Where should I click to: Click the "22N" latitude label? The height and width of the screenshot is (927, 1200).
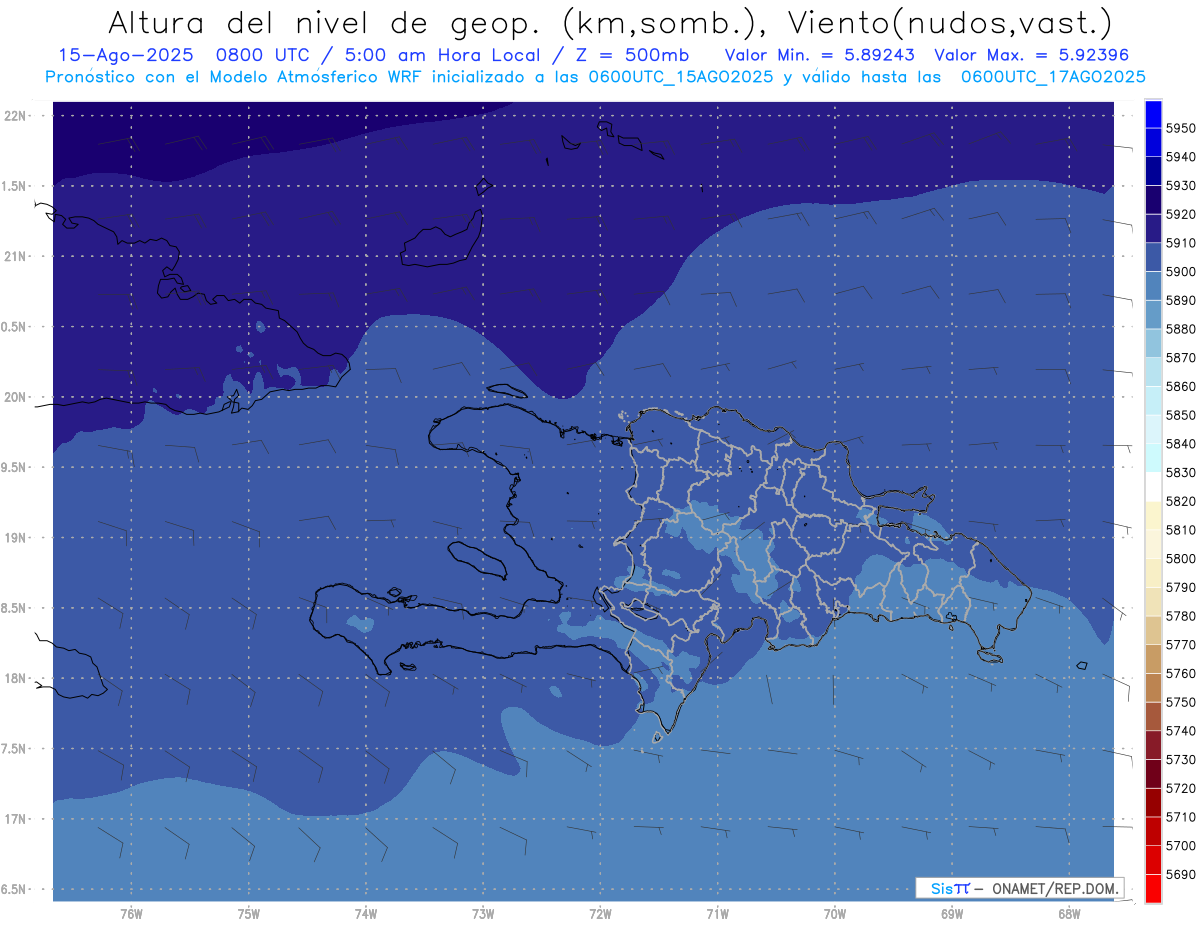click(14, 116)
